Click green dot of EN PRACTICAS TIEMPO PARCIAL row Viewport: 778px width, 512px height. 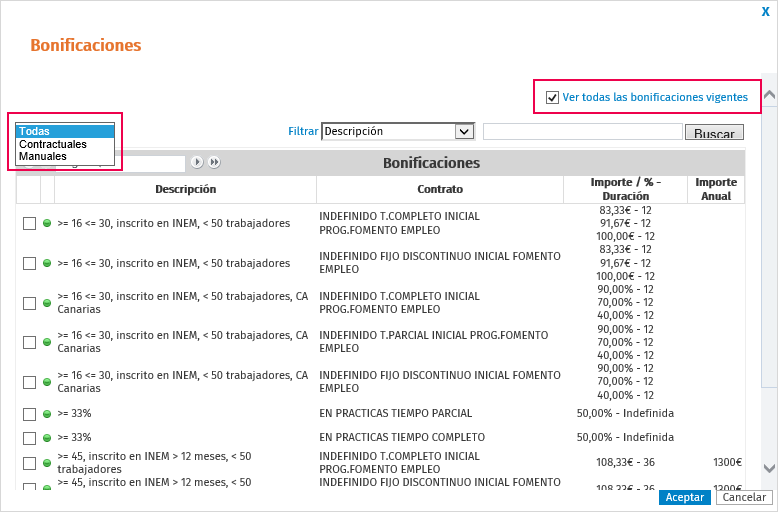47,414
